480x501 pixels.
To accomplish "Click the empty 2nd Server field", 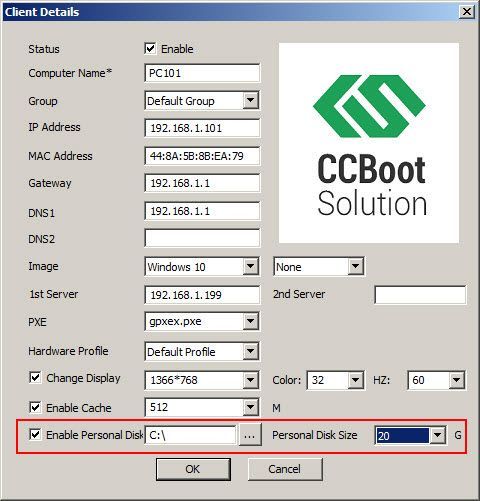I will pyautogui.click(x=420, y=295).
